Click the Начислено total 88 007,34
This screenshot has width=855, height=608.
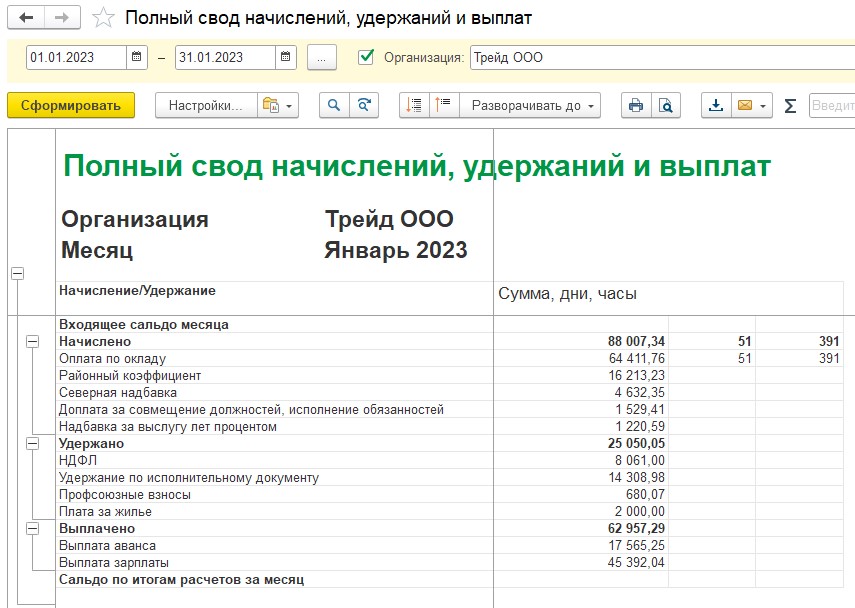pyautogui.click(x=636, y=342)
